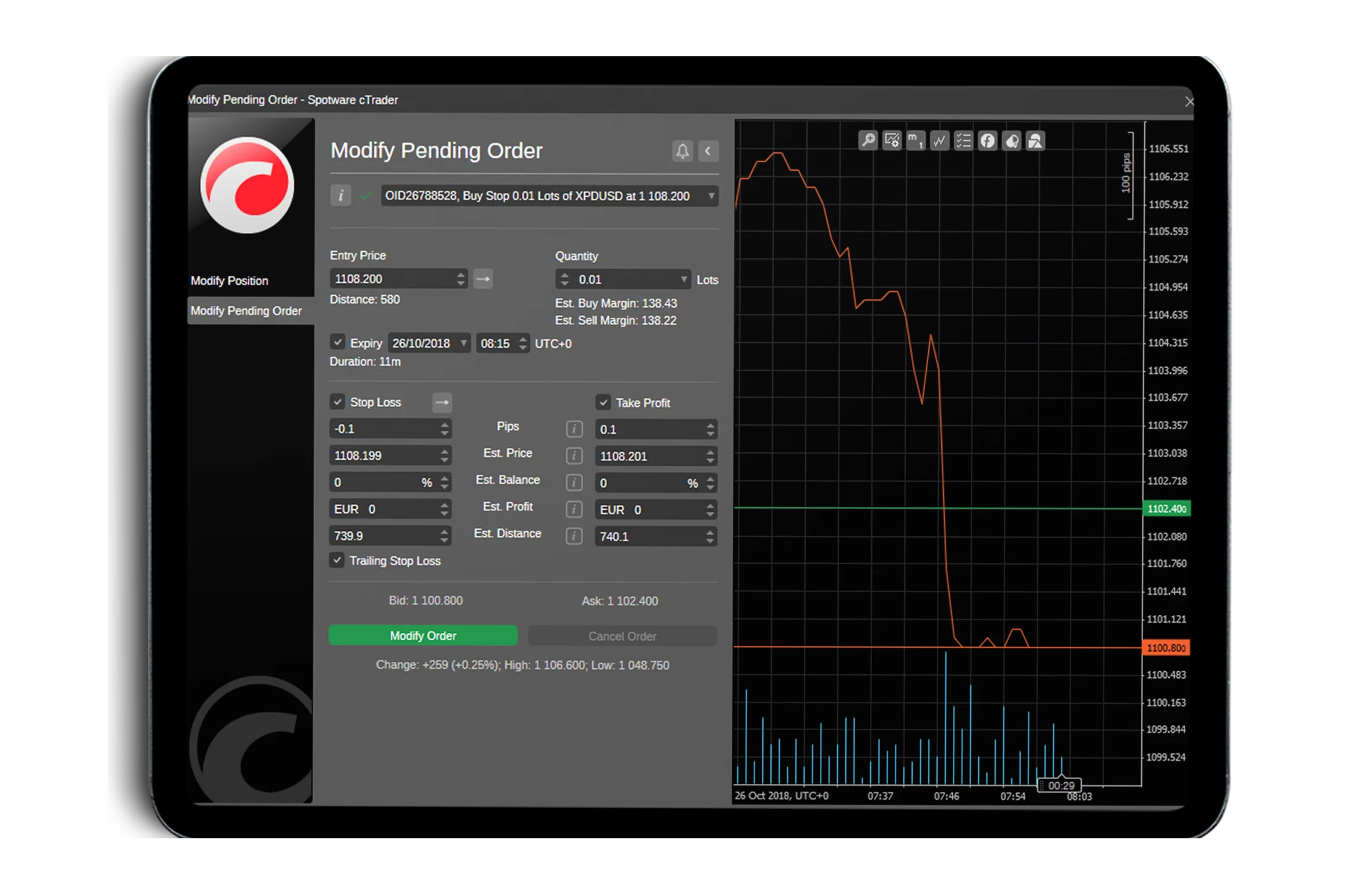Open the indicators f icon
Image resolution: width=1372 pixels, height=894 pixels.
tap(988, 140)
